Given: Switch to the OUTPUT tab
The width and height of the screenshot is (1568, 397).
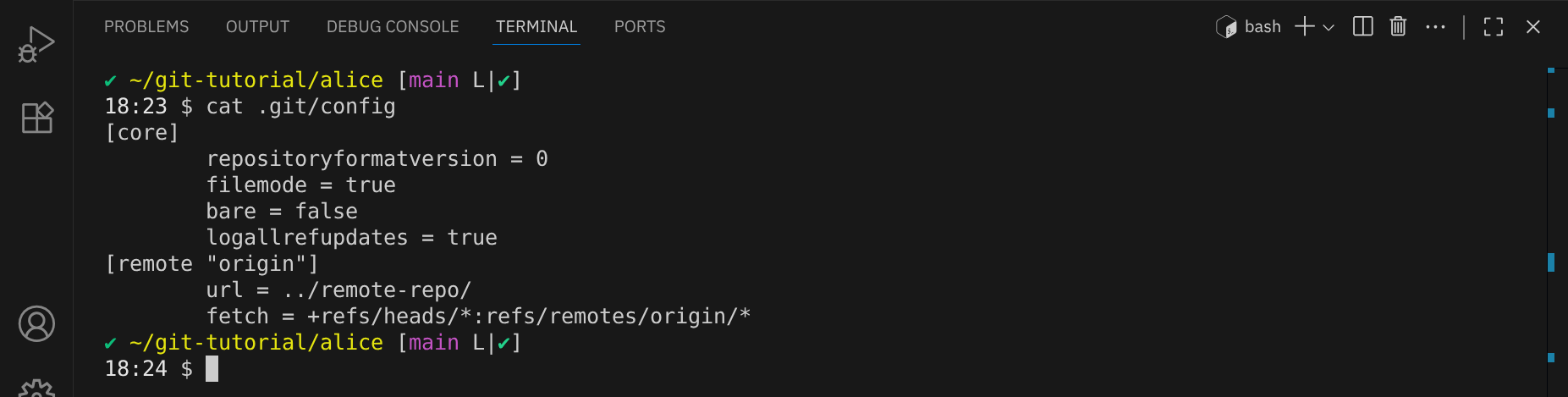Looking at the screenshot, I should [x=257, y=27].
